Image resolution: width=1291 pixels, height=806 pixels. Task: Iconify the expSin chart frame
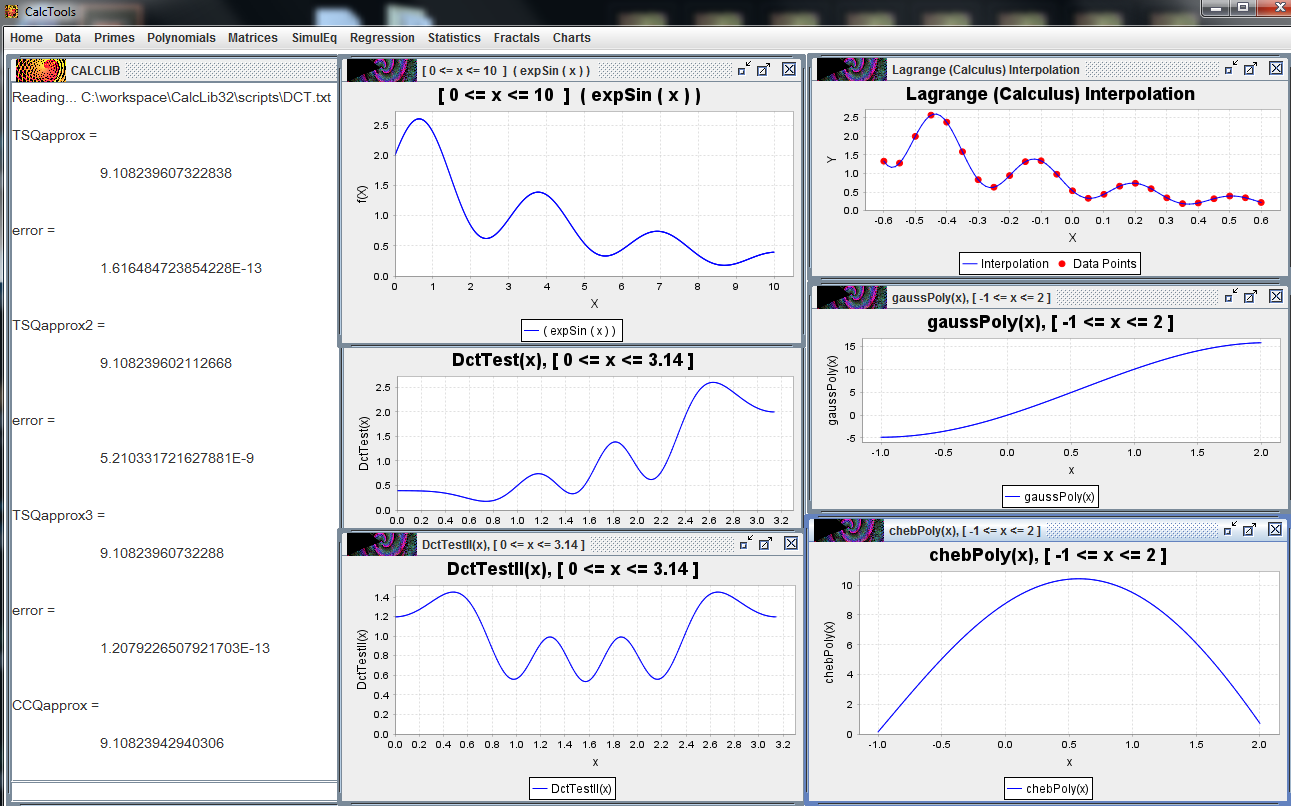click(x=744, y=69)
